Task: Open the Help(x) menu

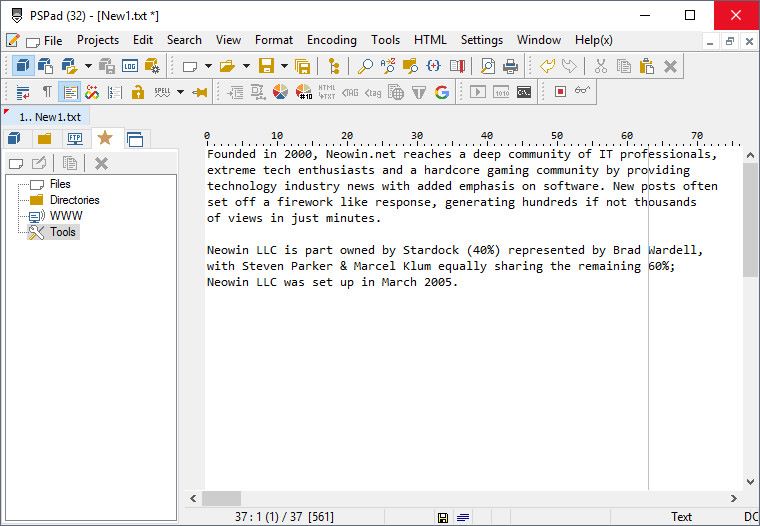Action: 594,40
